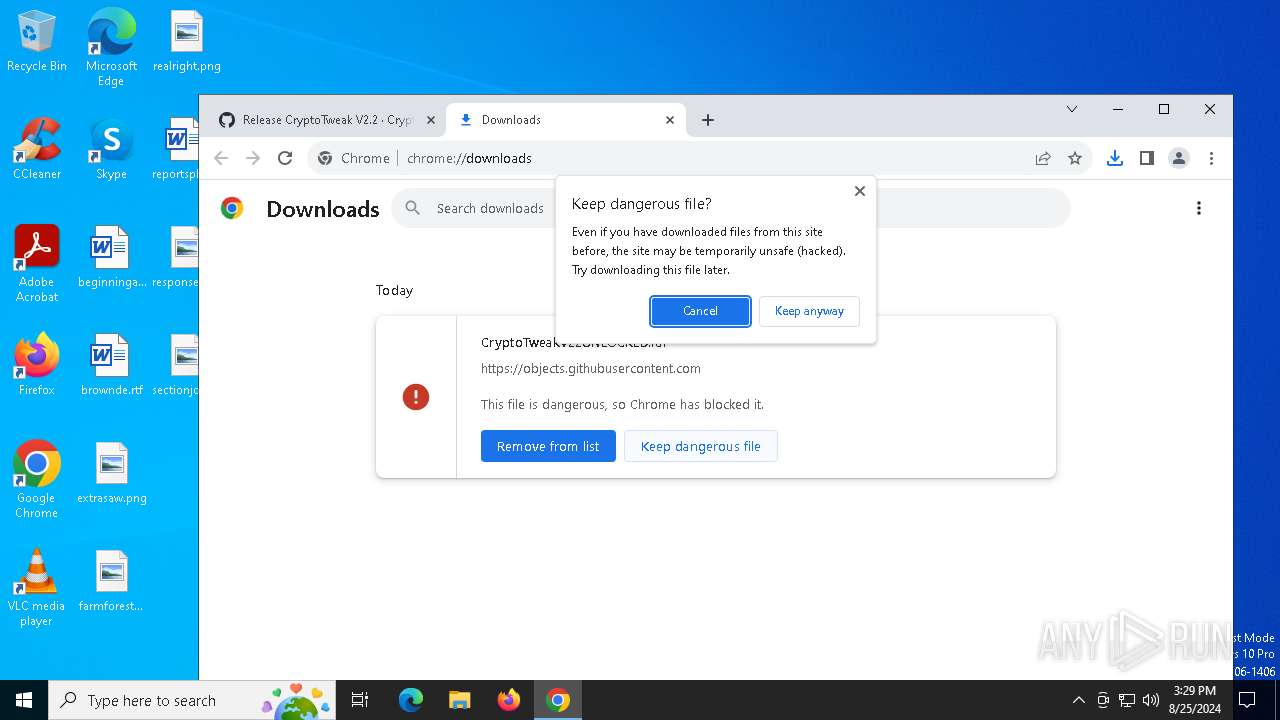
Task: Close the Downloads tab
Action: point(670,120)
